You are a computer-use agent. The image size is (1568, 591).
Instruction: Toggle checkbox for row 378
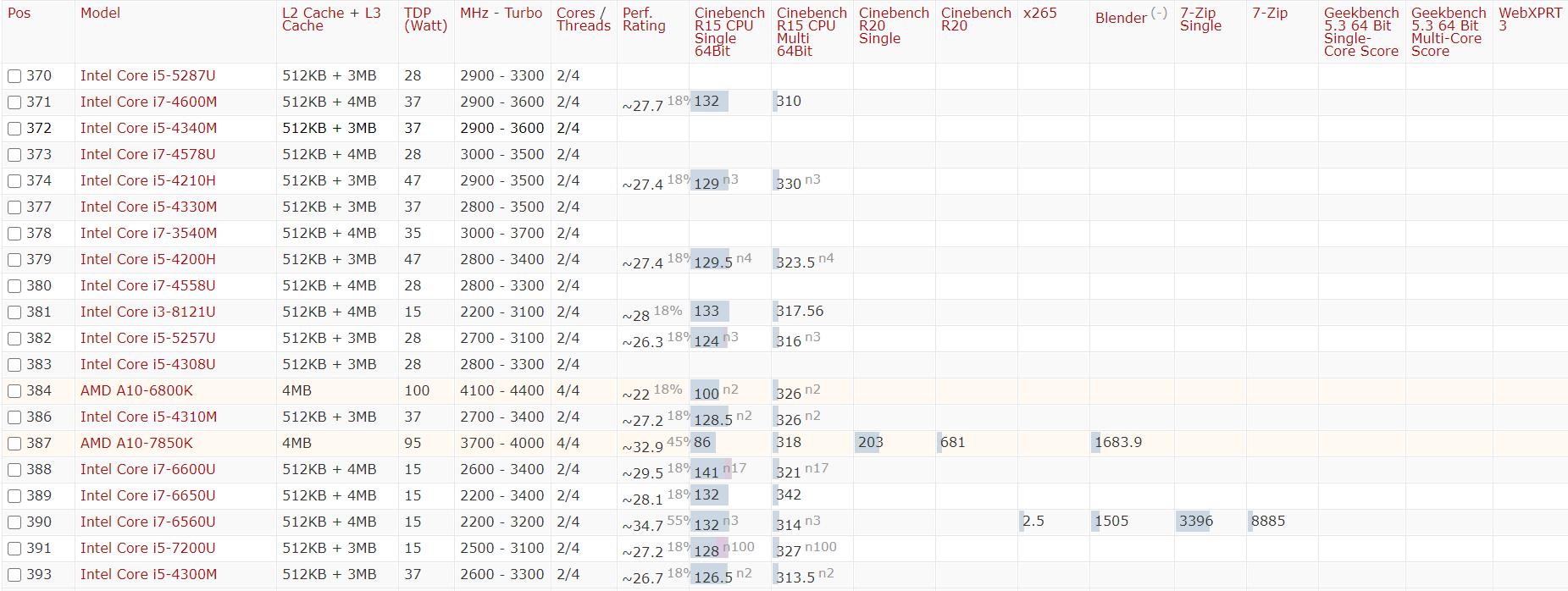click(x=14, y=234)
